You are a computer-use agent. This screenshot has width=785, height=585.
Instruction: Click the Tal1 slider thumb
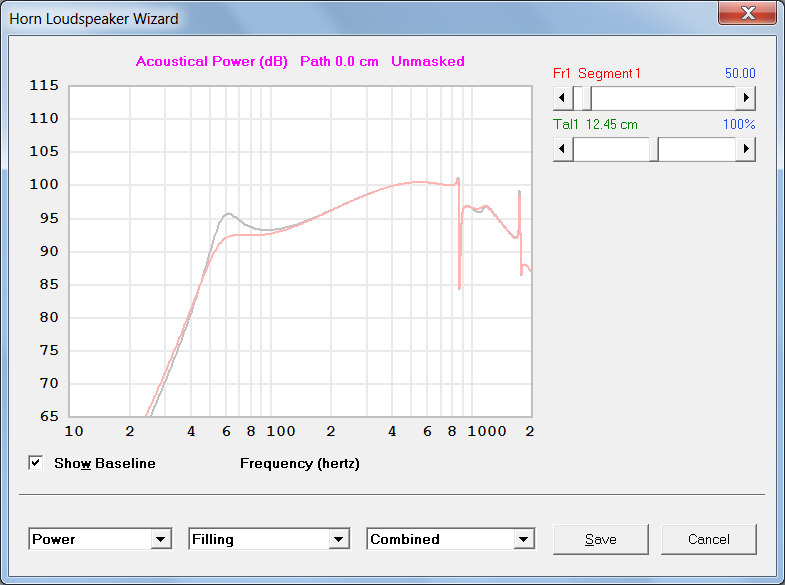654,149
